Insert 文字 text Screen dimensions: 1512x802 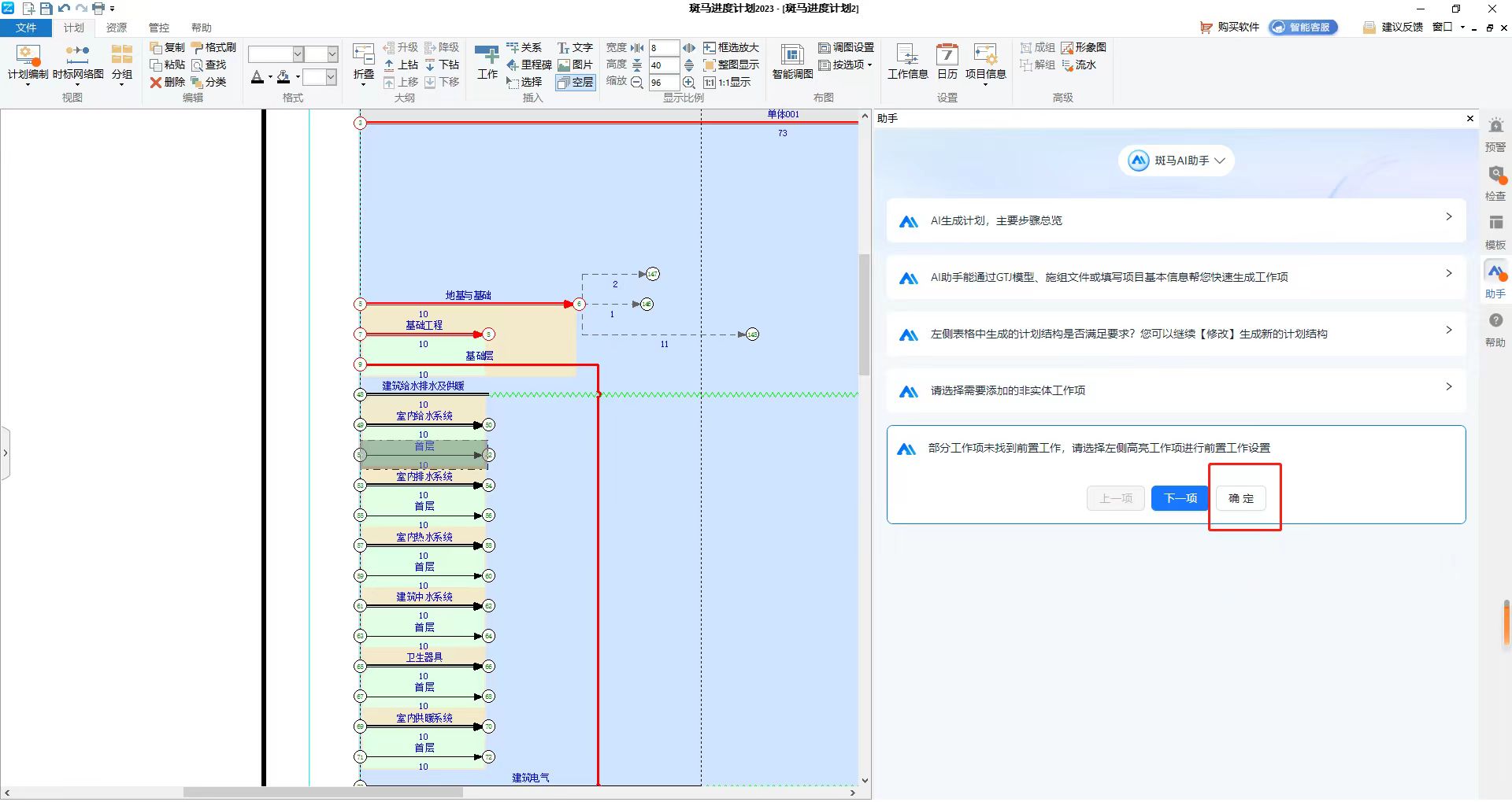575,47
